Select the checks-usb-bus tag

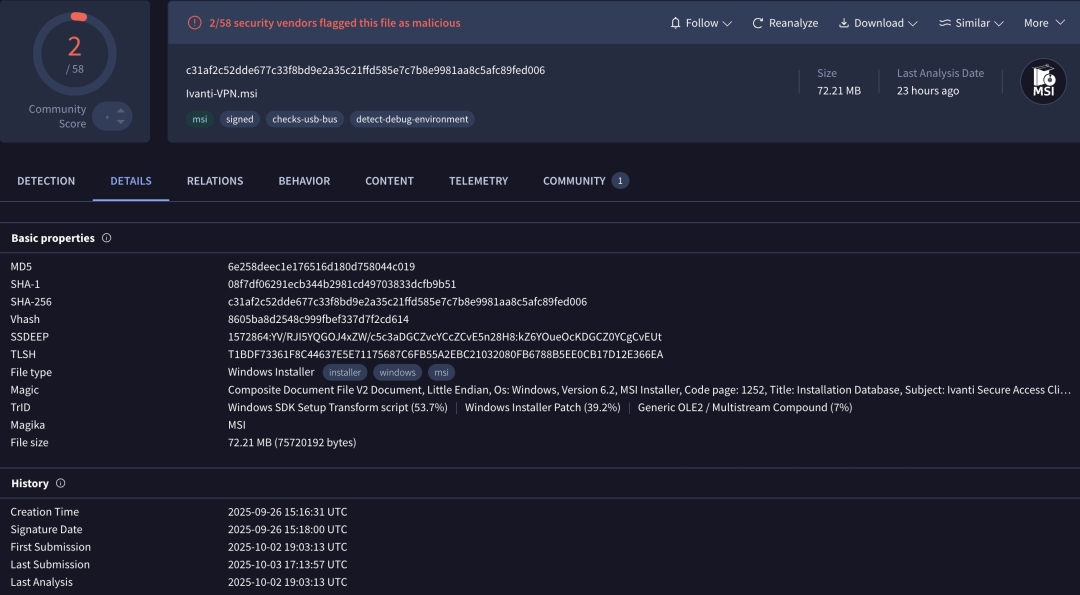pyautogui.click(x=304, y=119)
